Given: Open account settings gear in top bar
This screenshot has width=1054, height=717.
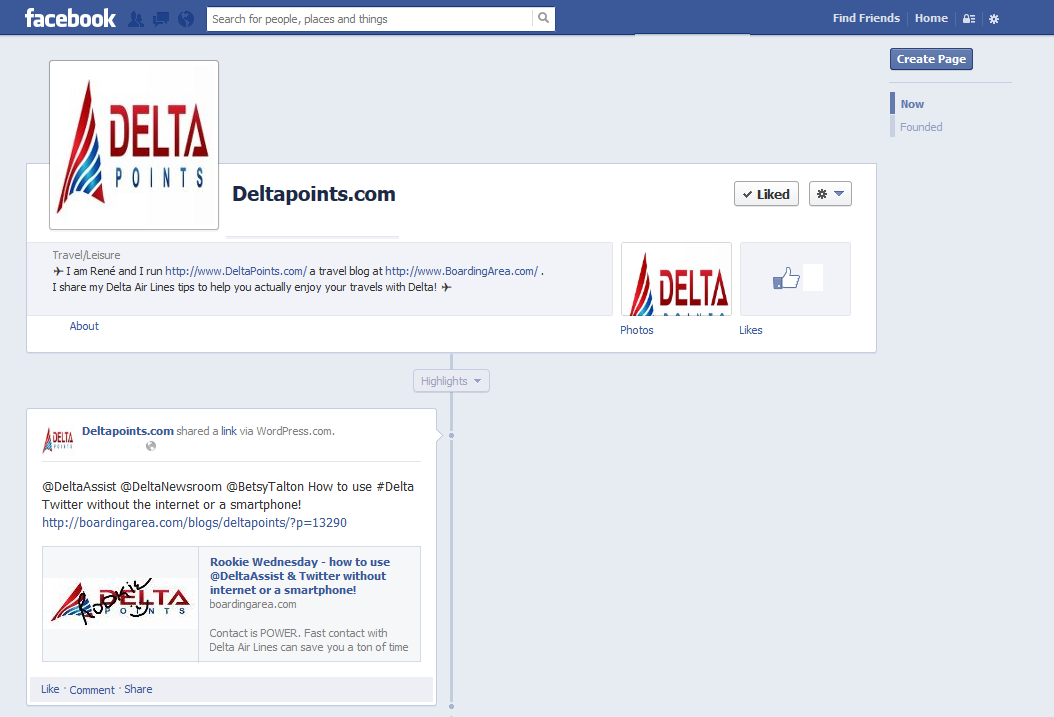Looking at the screenshot, I should [993, 19].
